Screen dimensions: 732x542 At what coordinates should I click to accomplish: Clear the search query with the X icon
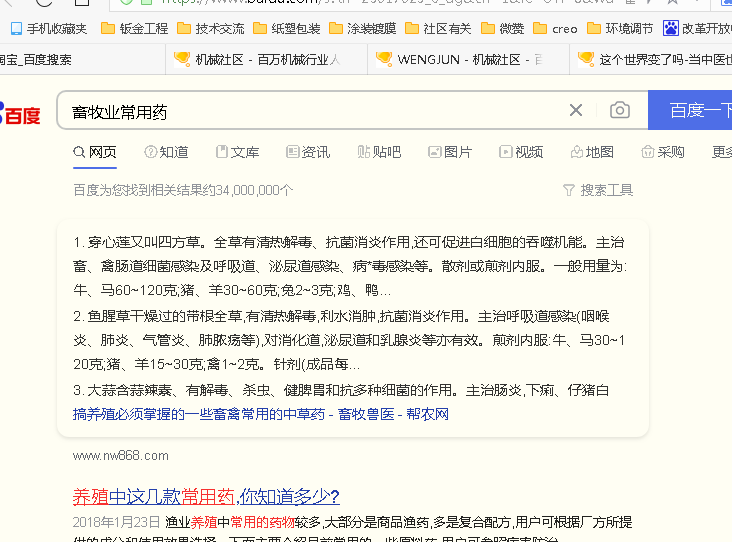point(576,111)
